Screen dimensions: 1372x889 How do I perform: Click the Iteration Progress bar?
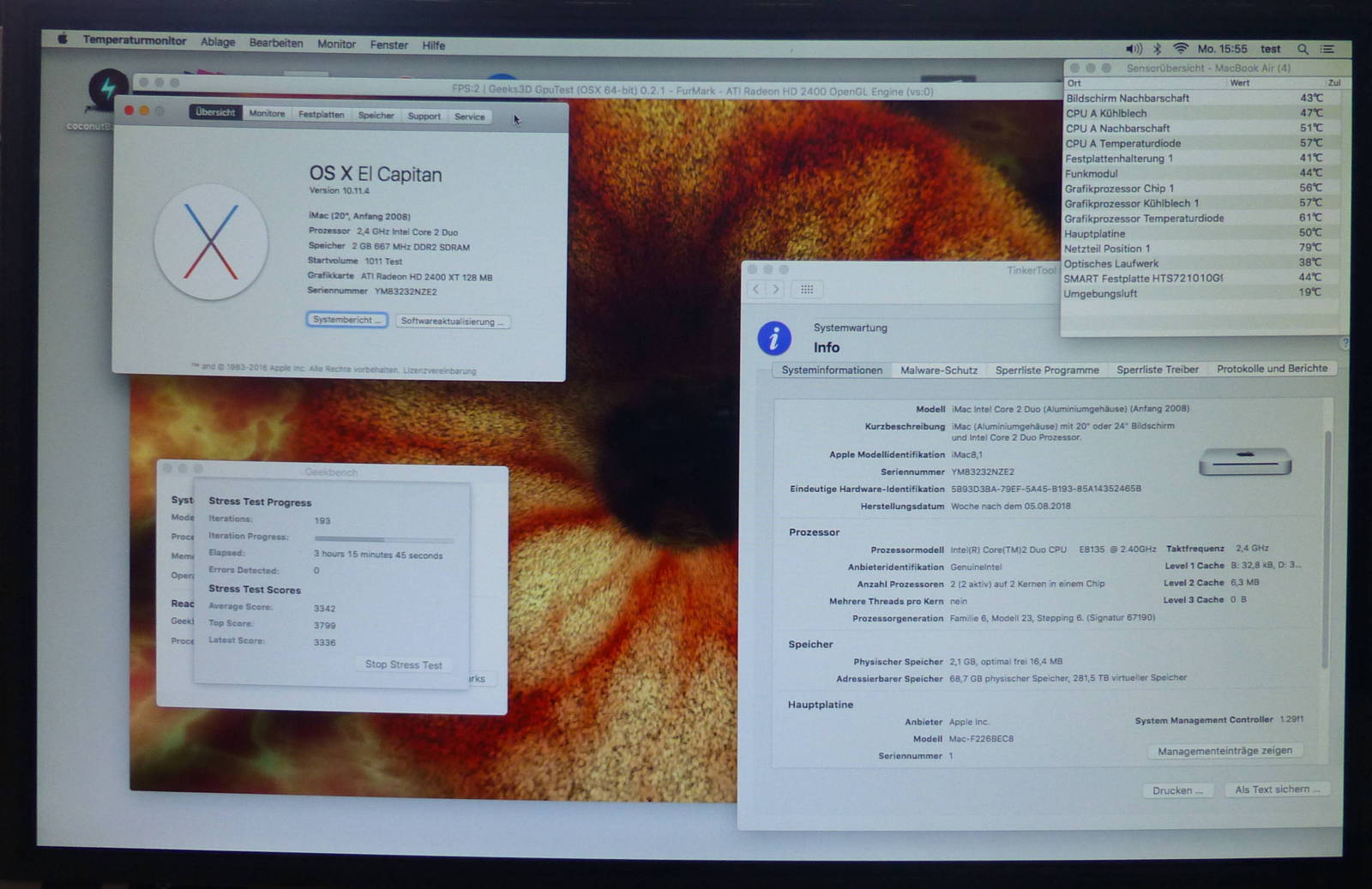tap(384, 539)
